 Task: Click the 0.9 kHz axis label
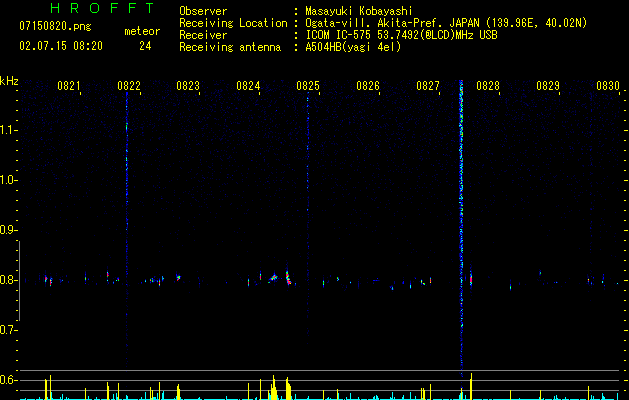point(8,230)
